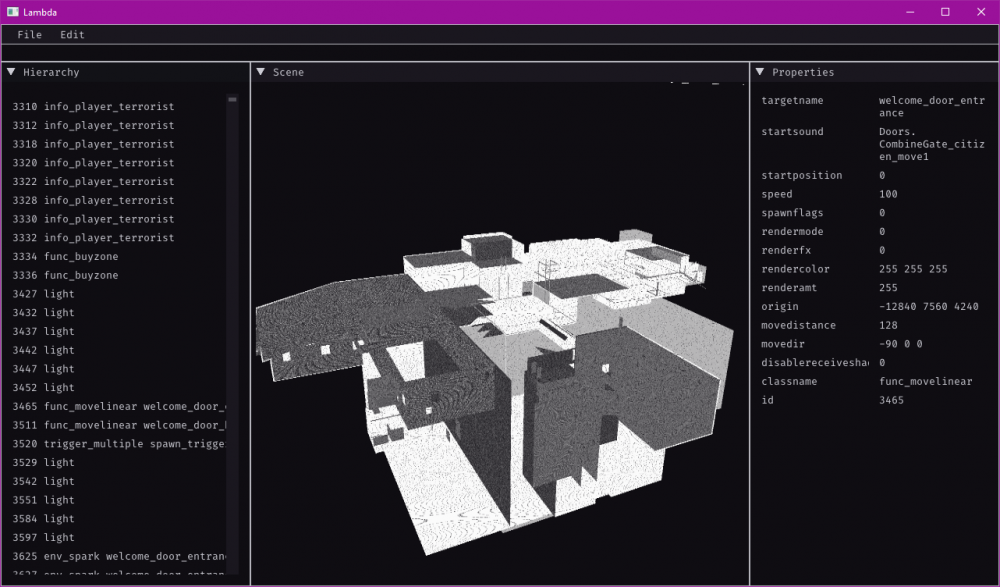Collapse the Scene panel triangle
Image resolution: width=1000 pixels, height=587 pixels.
tap(260, 72)
